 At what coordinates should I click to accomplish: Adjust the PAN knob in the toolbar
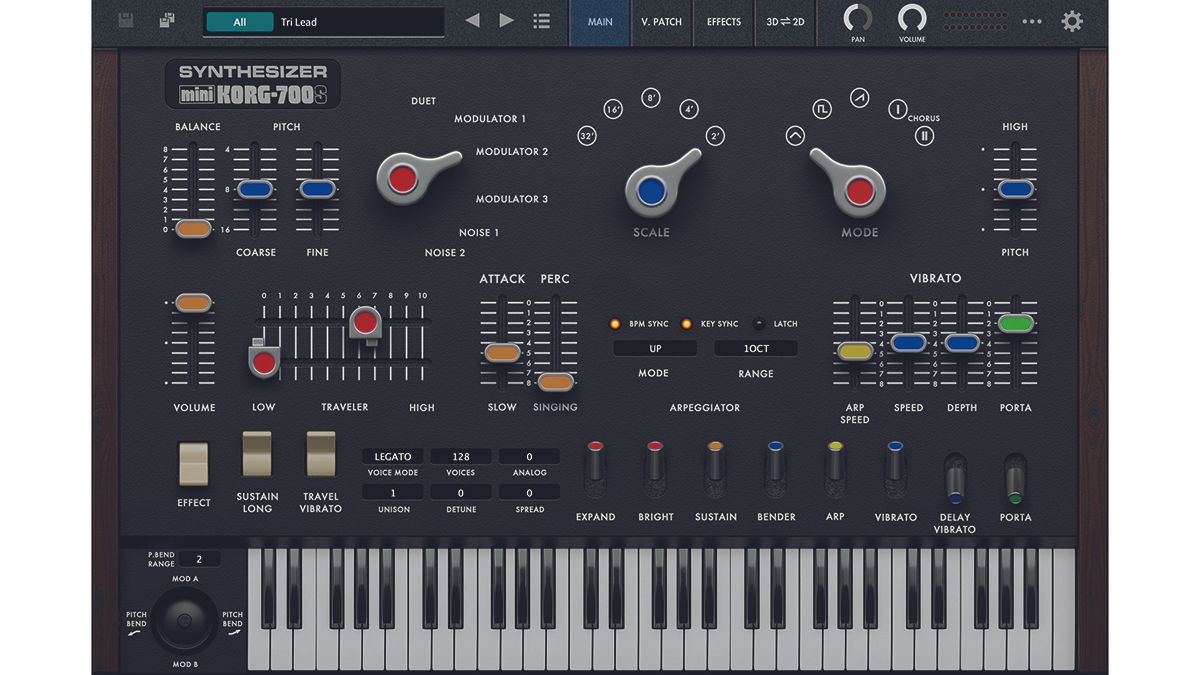coord(857,18)
